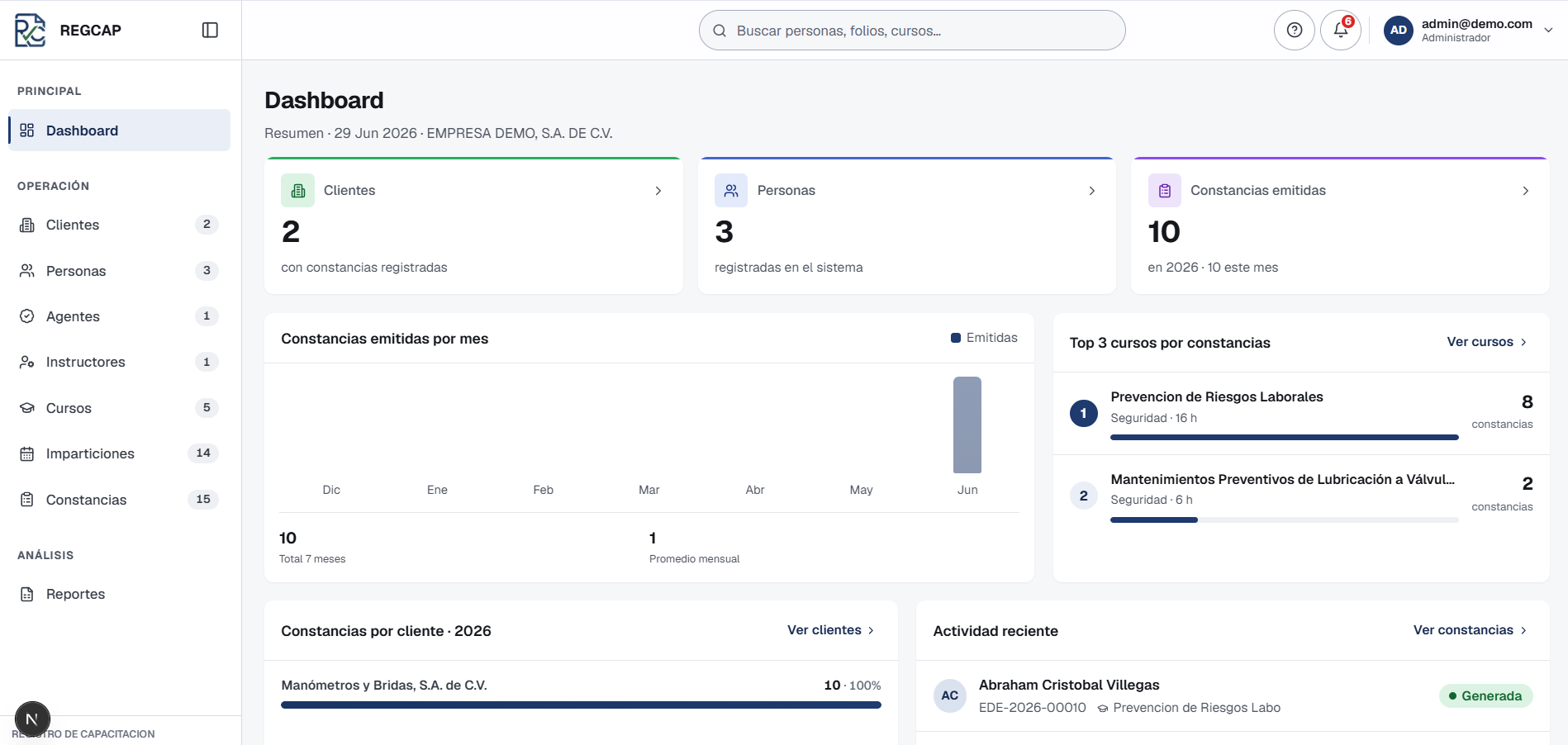Open the Clientes card chevron arrow
Image resolution: width=1568 pixels, height=745 pixels.
(x=658, y=191)
